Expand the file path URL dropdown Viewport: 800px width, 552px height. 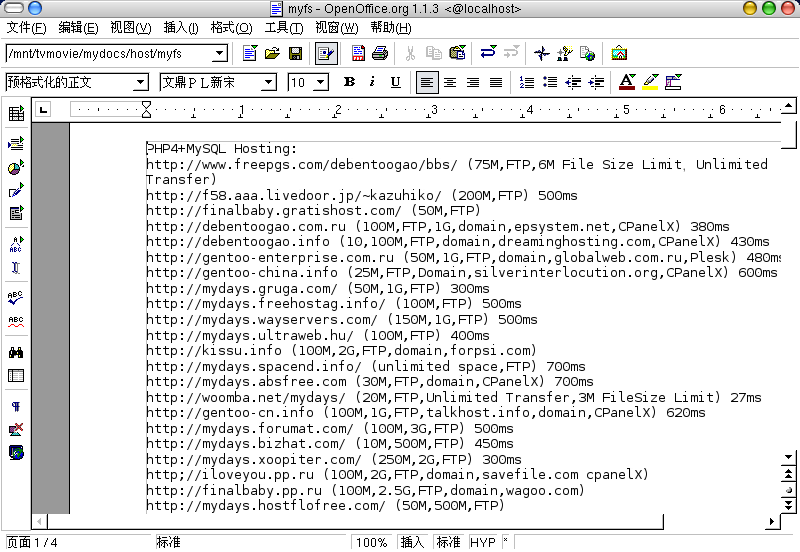click(219, 53)
